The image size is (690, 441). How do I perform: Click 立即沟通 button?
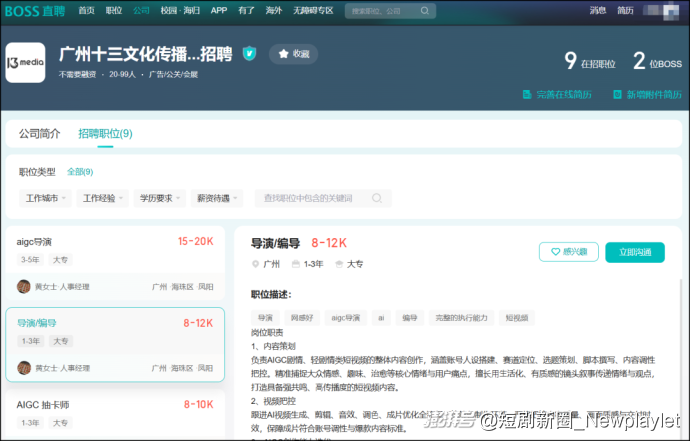[x=635, y=252]
